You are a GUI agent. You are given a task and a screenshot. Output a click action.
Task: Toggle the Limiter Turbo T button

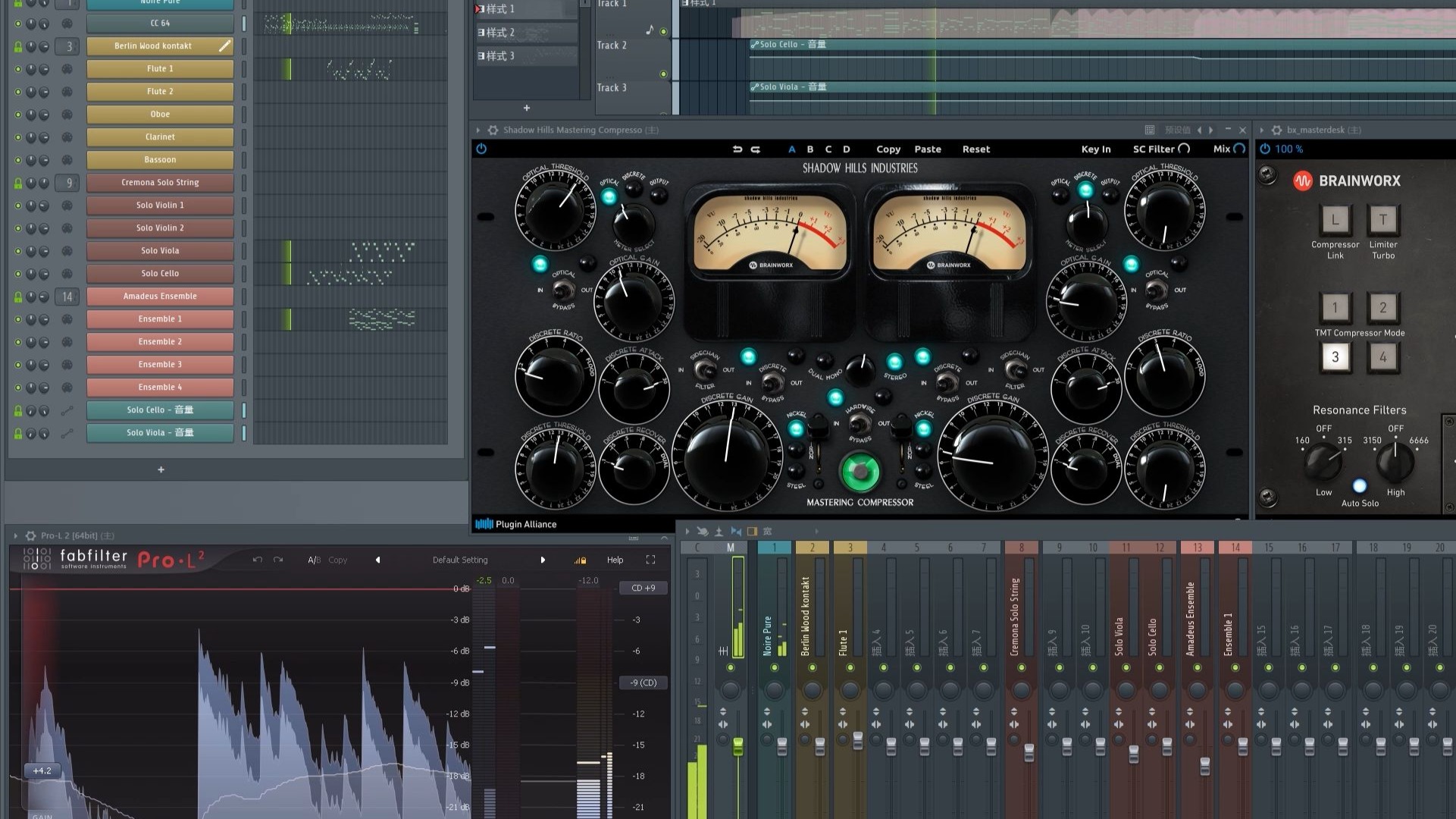[x=1382, y=220]
